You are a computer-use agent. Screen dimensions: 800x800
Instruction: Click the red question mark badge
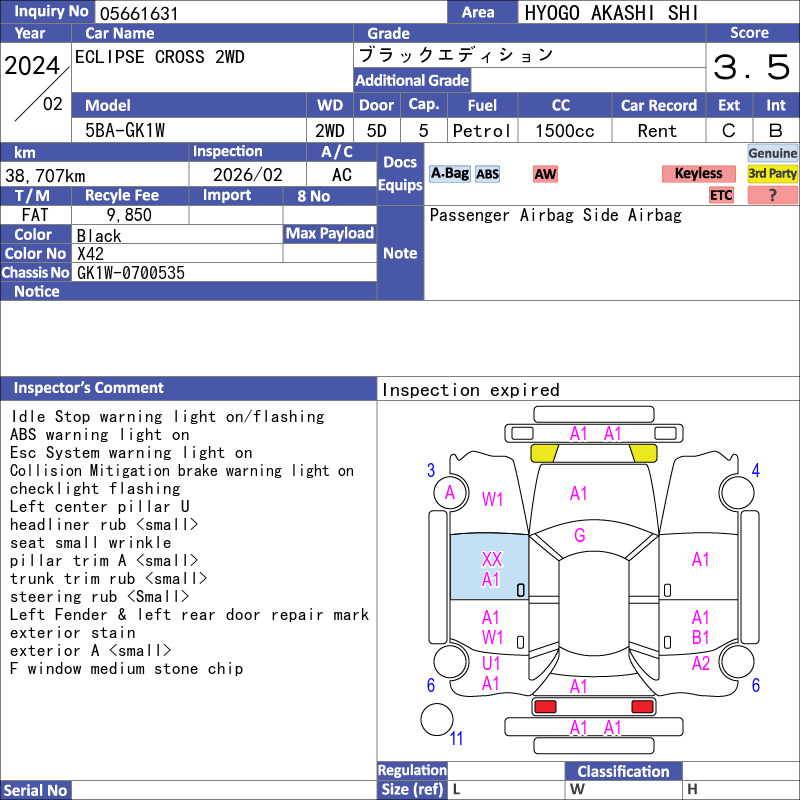(772, 195)
